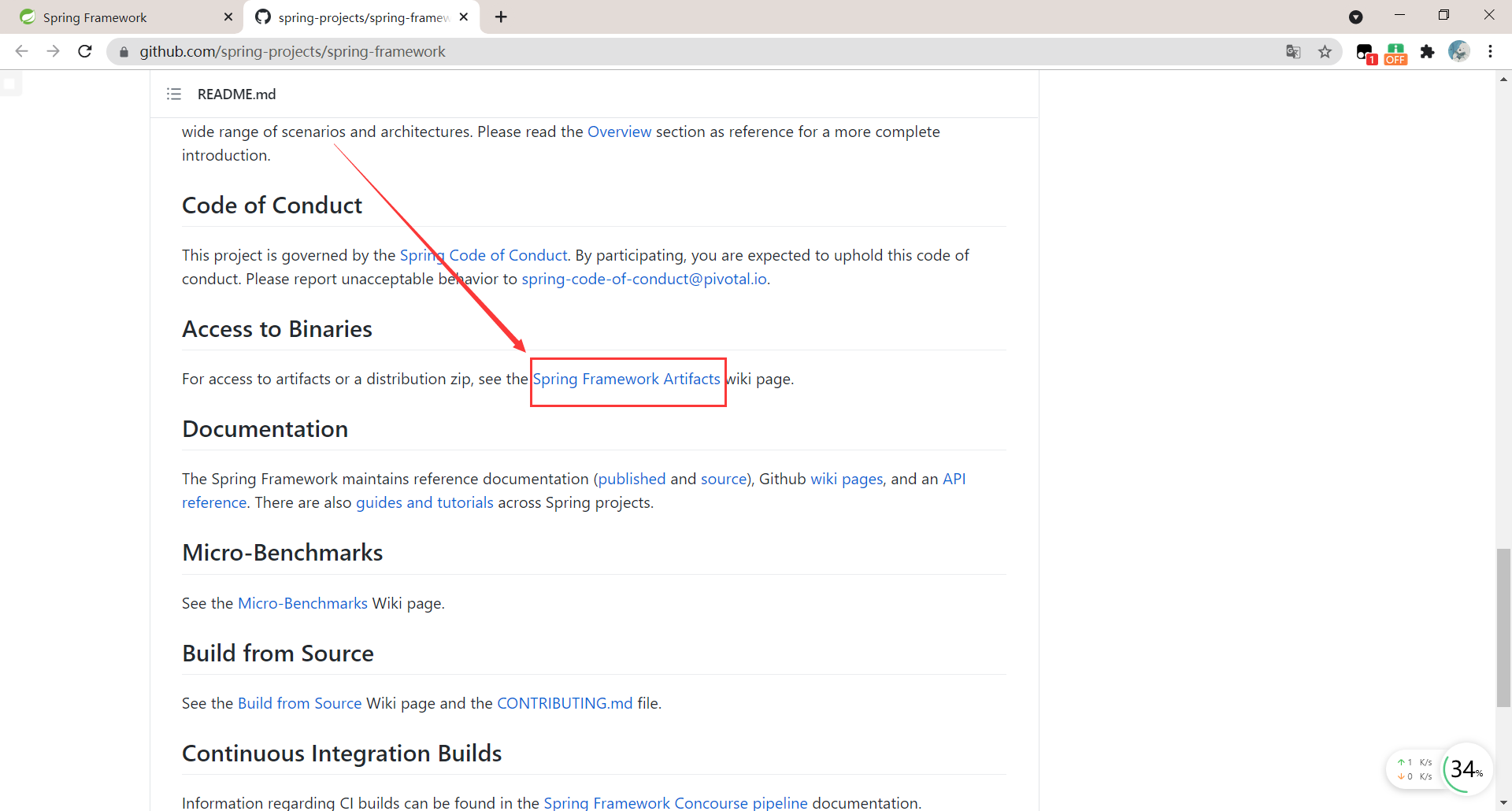Screen dimensions: 1512x811
Task: Open the README table of contents icon
Action: click(x=174, y=94)
